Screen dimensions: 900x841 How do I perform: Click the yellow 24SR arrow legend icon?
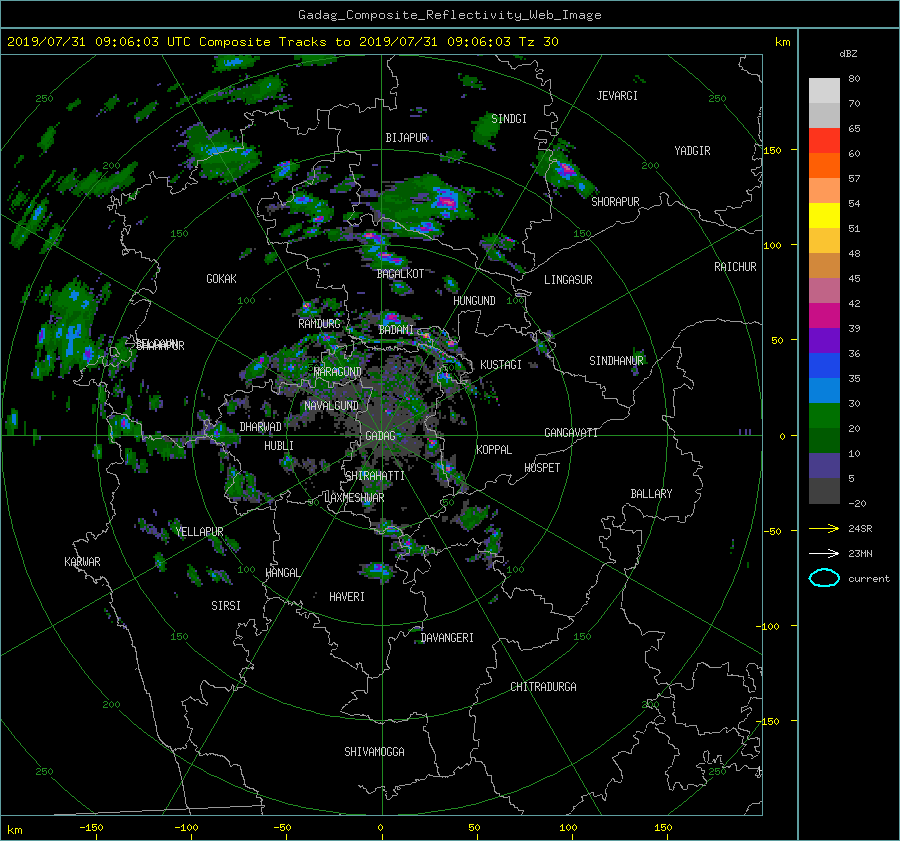coord(824,528)
